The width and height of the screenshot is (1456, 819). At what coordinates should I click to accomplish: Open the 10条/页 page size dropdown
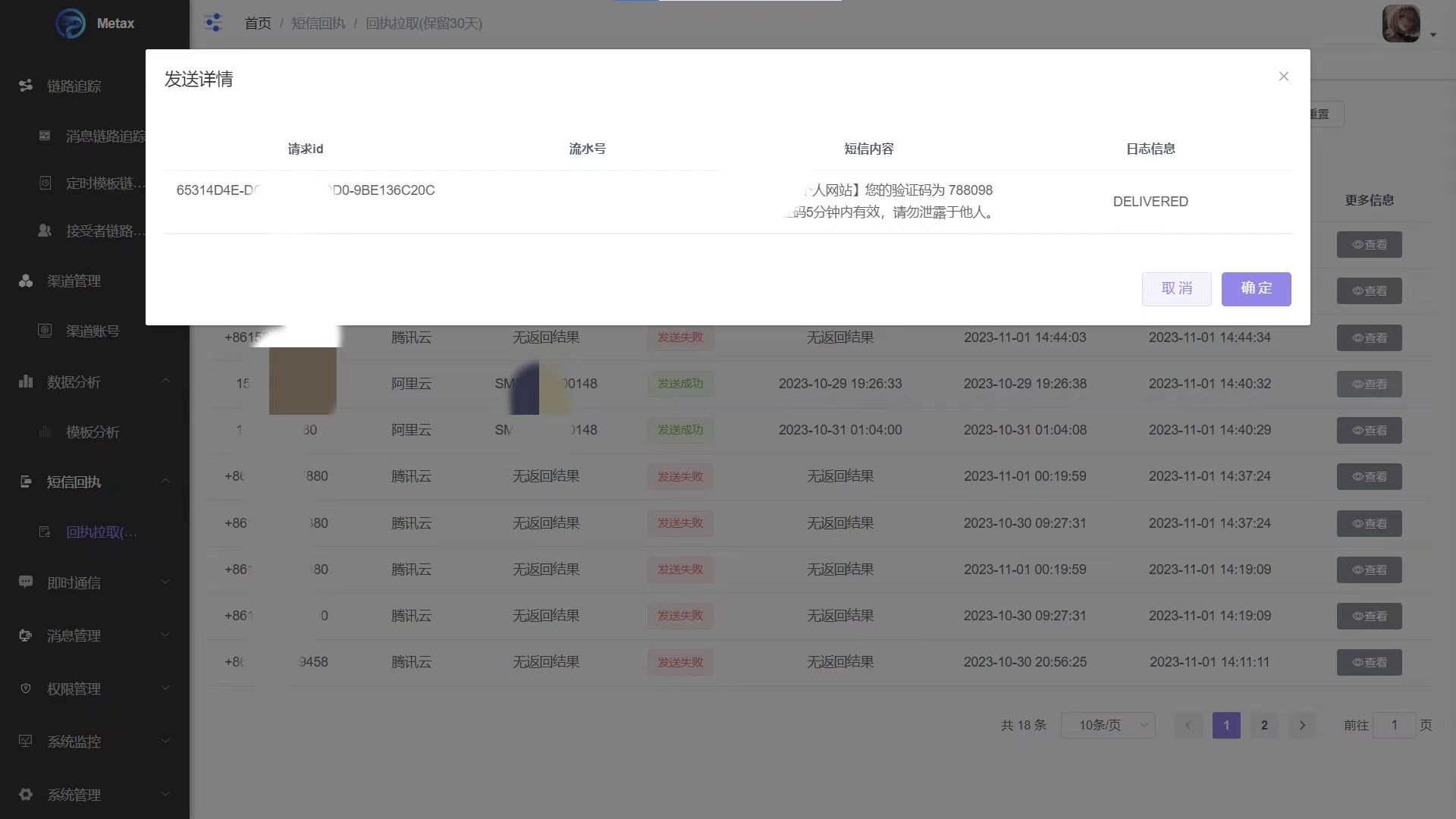[x=1107, y=725]
